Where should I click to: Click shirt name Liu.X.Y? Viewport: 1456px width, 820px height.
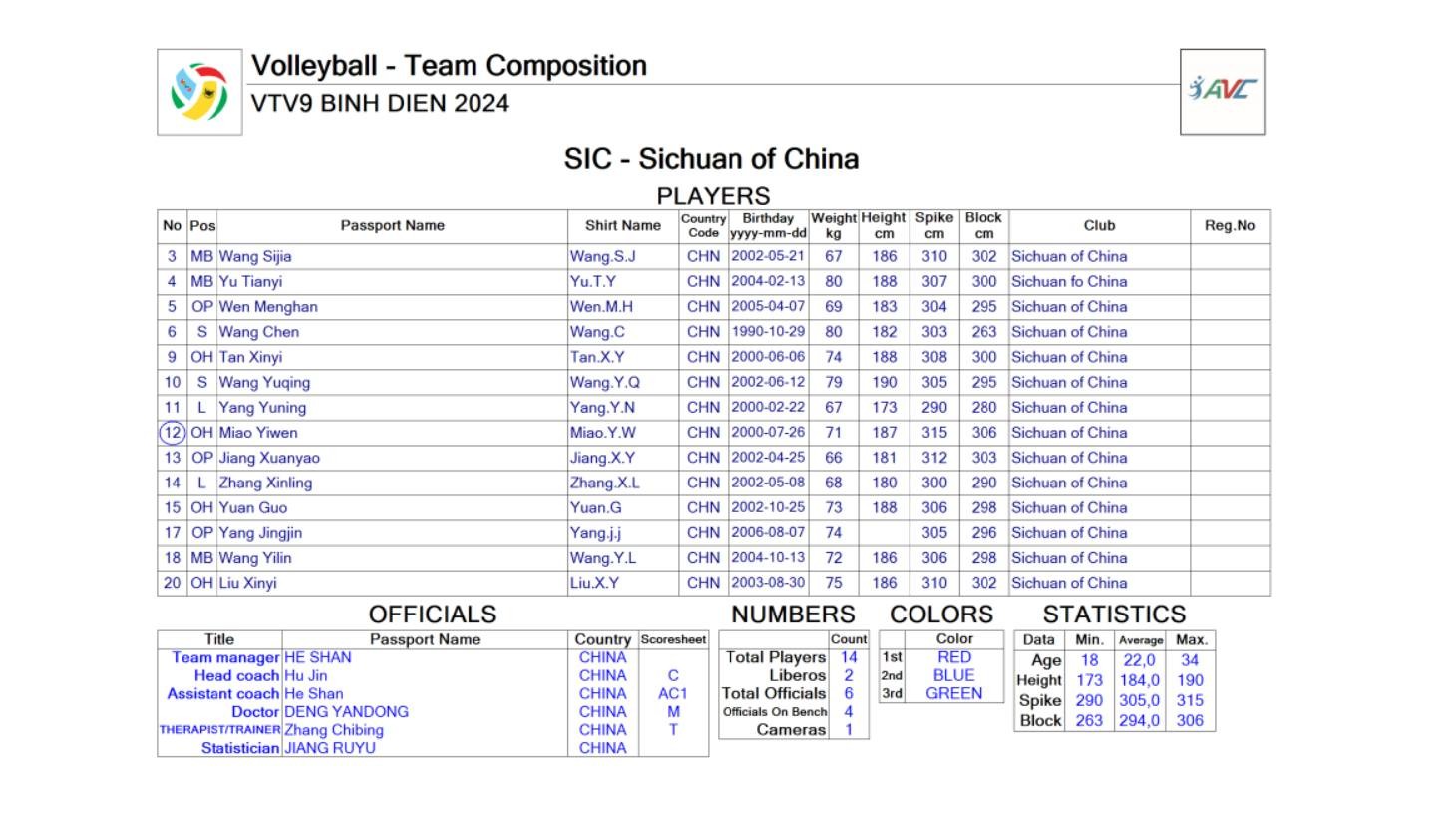coord(594,583)
